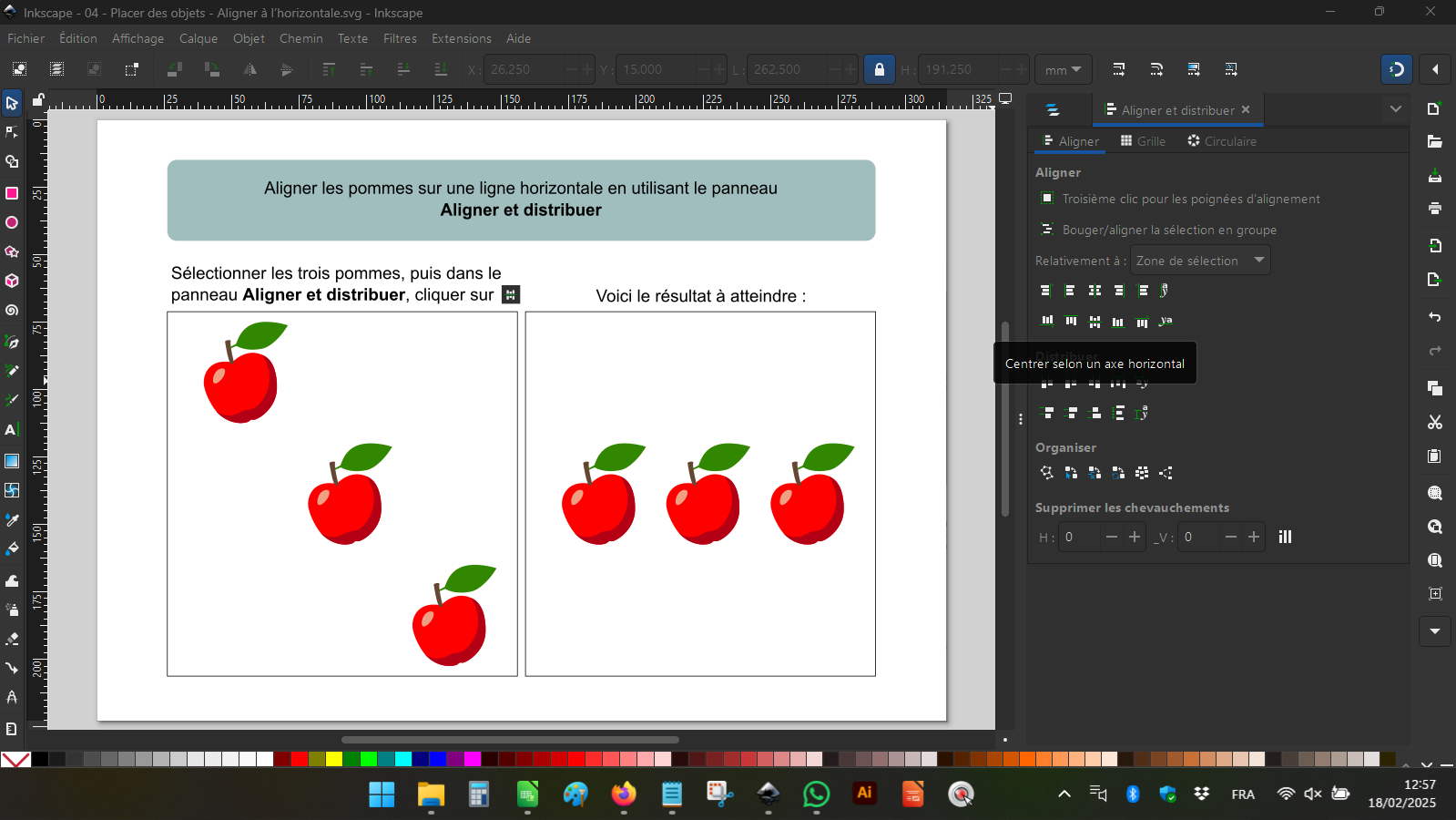The image size is (1456, 820).
Task: Select the Ellipse tool
Action: [12, 222]
